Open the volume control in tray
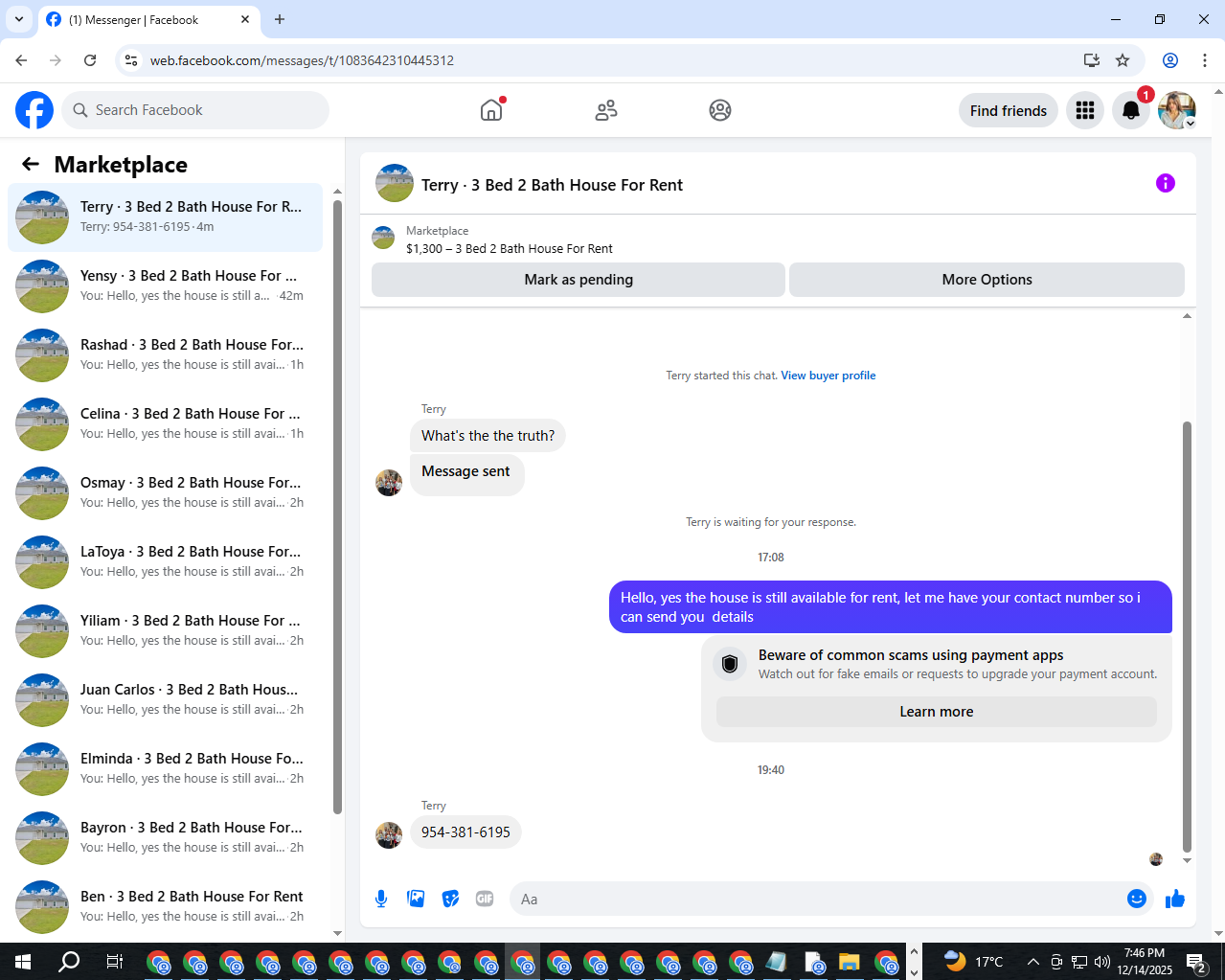The image size is (1225, 980). 1102,962
